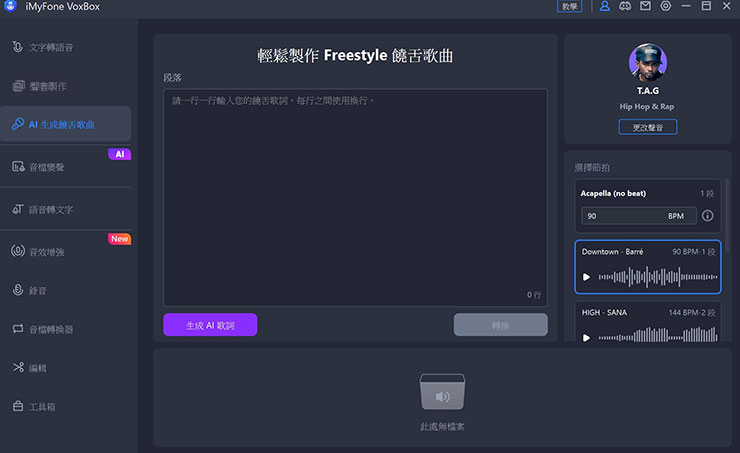The image size is (740, 453).
Task: Select the Downtown - Barré beat card
Action: pos(648,267)
